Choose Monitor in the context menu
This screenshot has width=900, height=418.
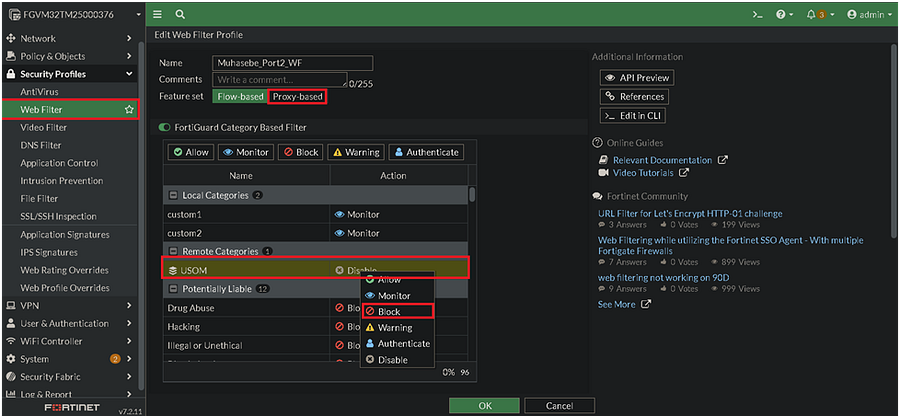[397, 296]
